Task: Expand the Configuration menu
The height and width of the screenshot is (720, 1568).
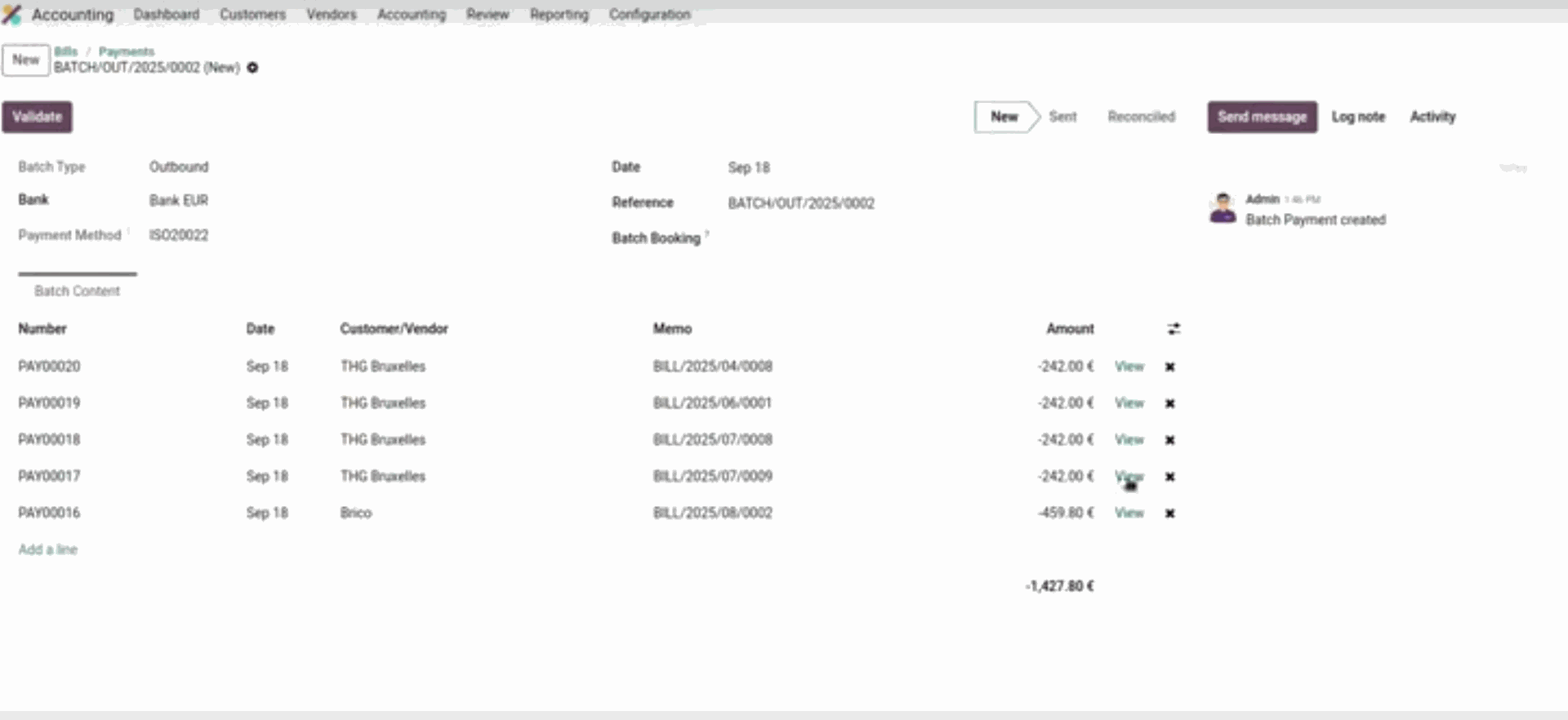Action: coord(649,15)
